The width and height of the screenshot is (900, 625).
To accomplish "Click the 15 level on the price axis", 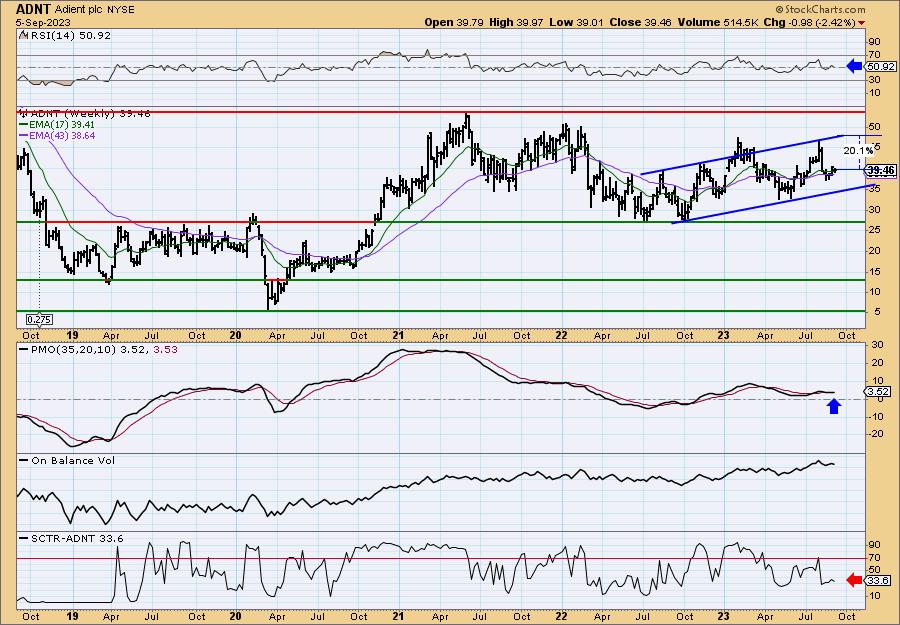I will click(x=875, y=271).
